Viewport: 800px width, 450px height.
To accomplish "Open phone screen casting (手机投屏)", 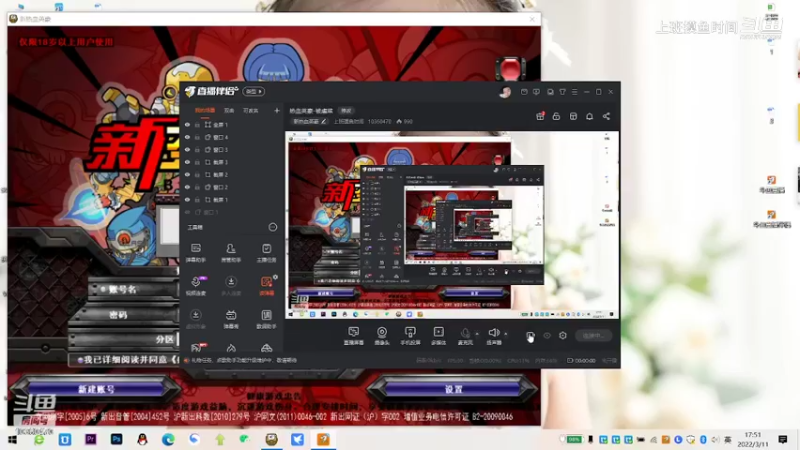I will (410, 336).
